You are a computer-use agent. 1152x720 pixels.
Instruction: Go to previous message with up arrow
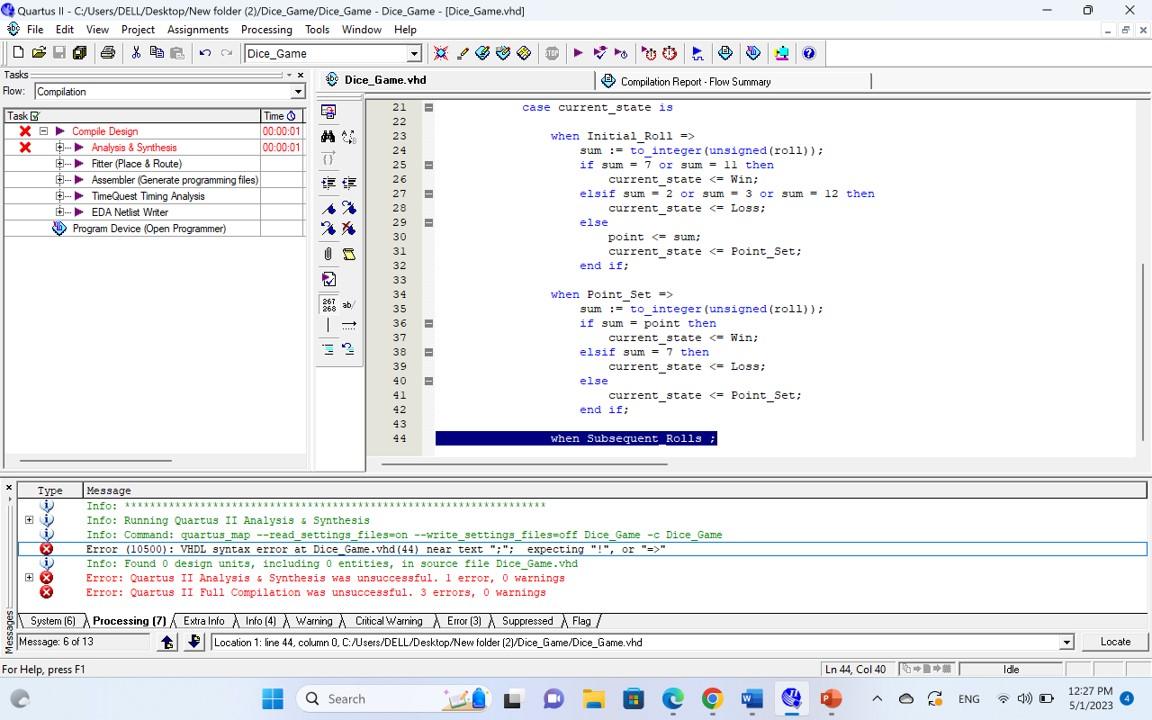168,642
